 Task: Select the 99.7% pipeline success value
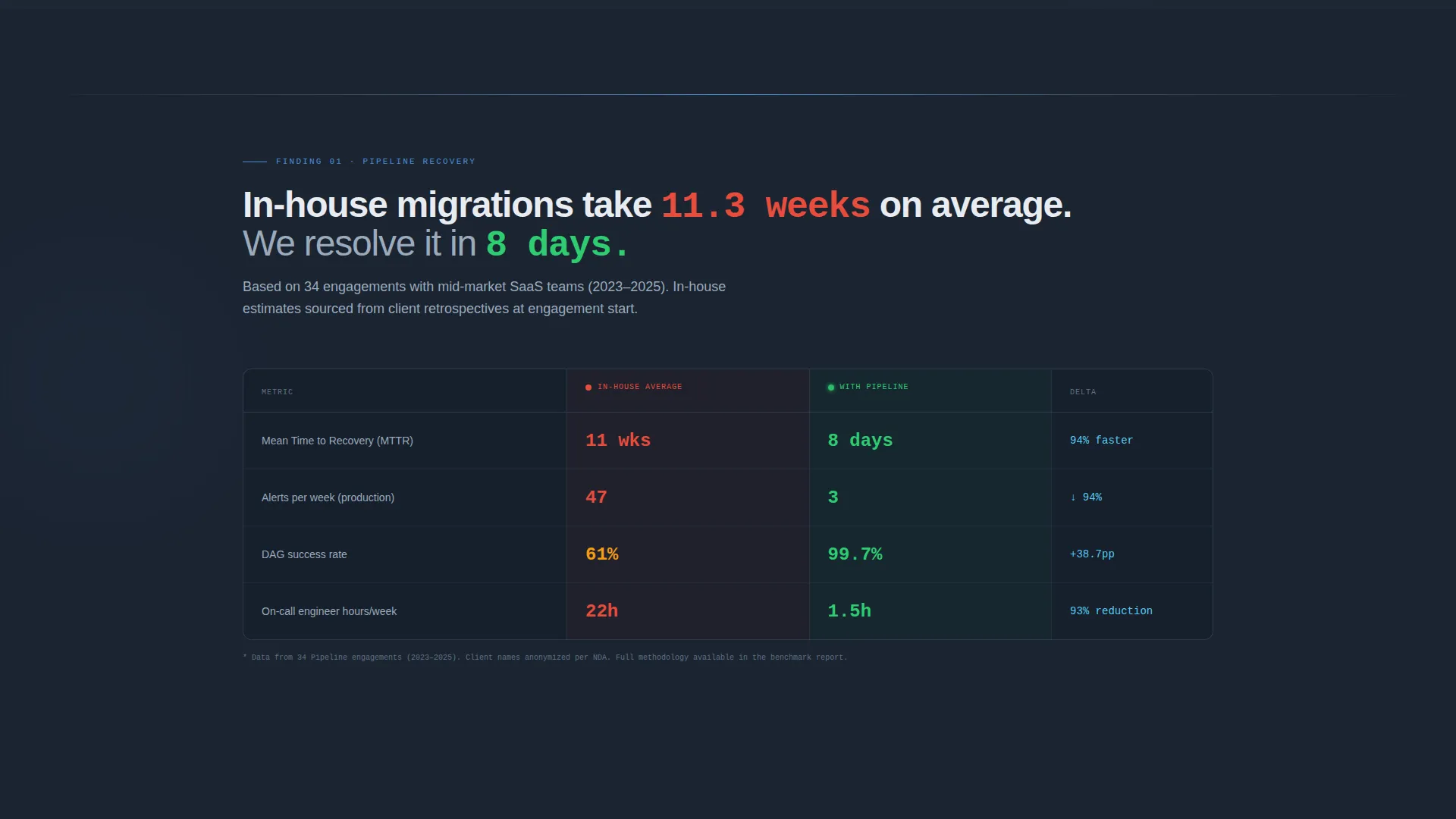855,554
